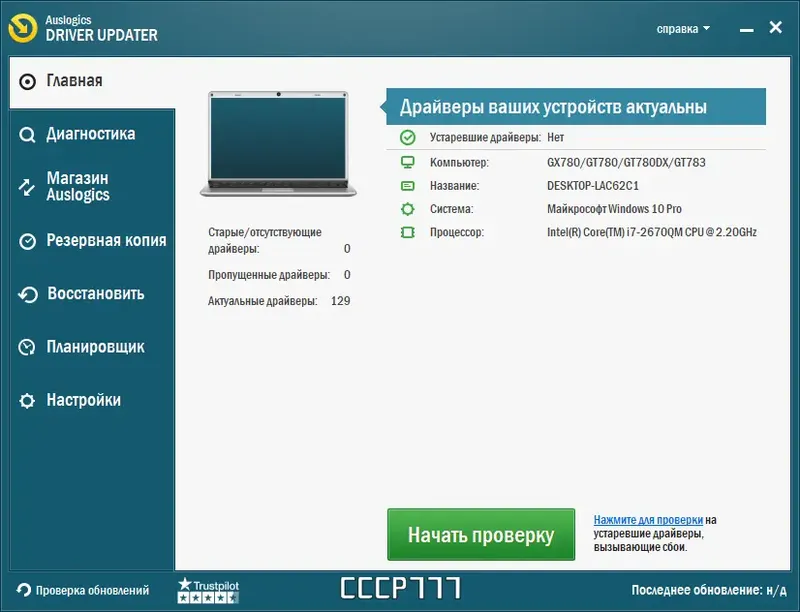This screenshot has height=612, width=800.
Task: Open the Планировщик clock icon
Action: [x=25, y=347]
